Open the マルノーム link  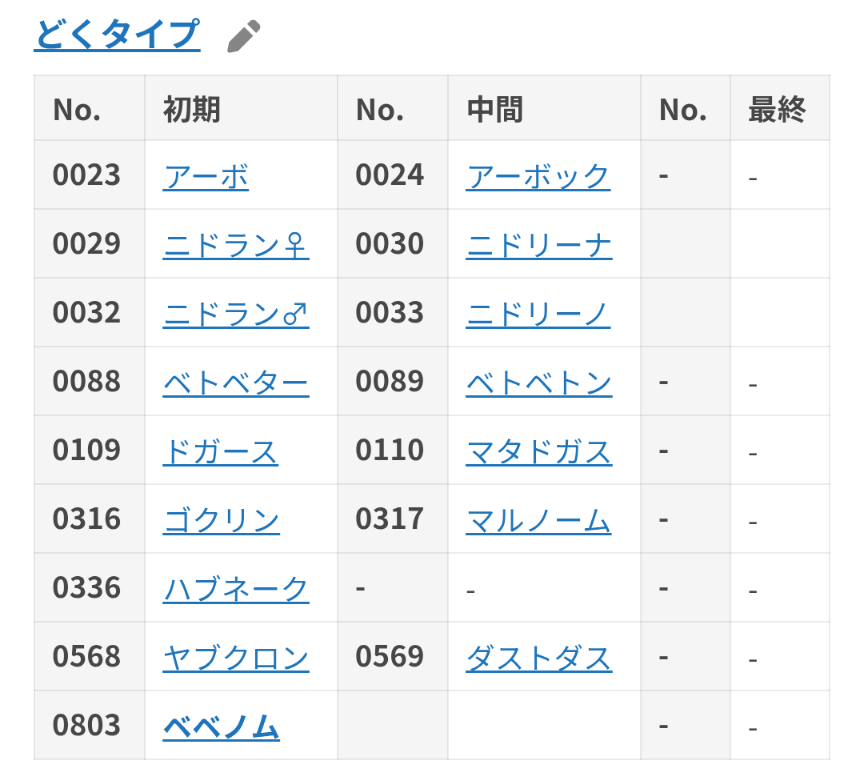[x=538, y=521]
